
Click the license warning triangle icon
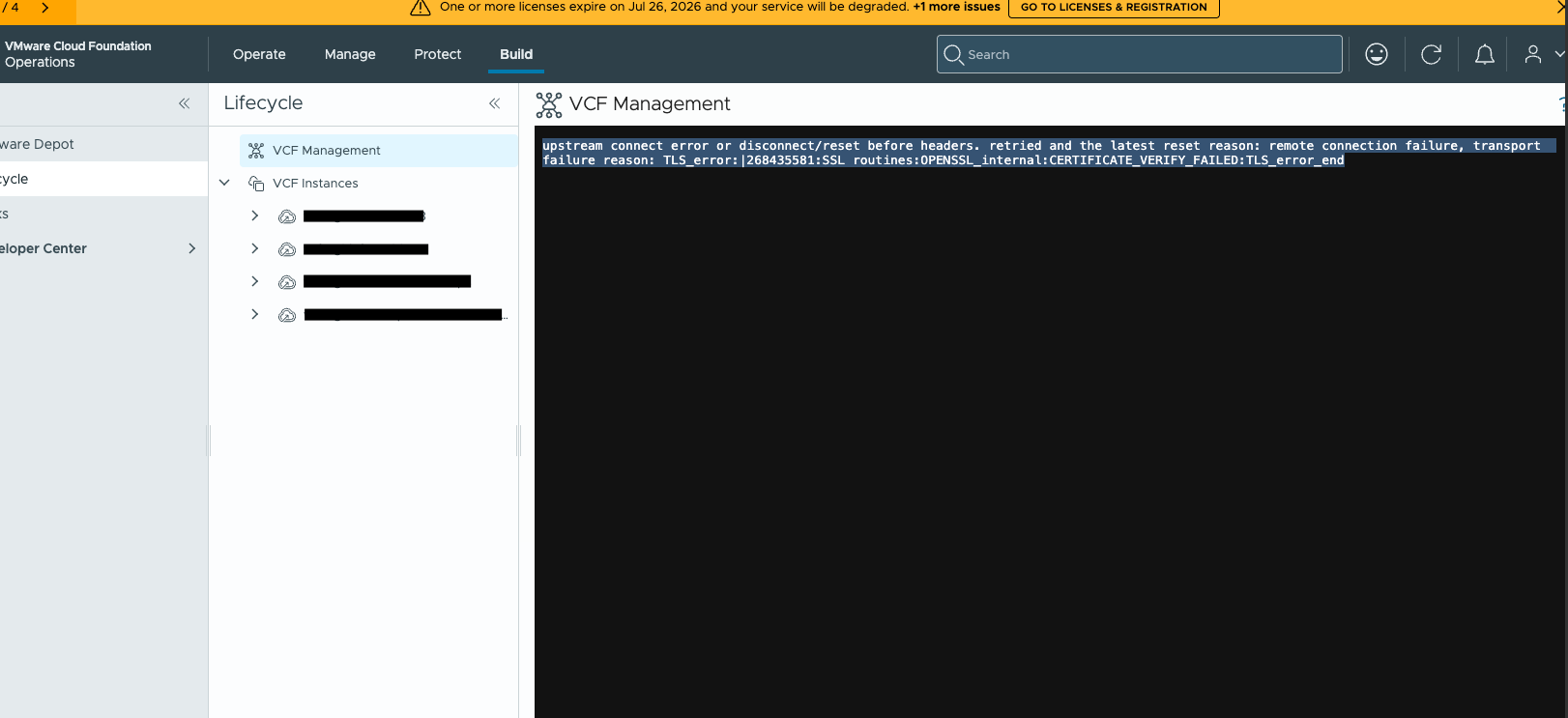coord(421,8)
